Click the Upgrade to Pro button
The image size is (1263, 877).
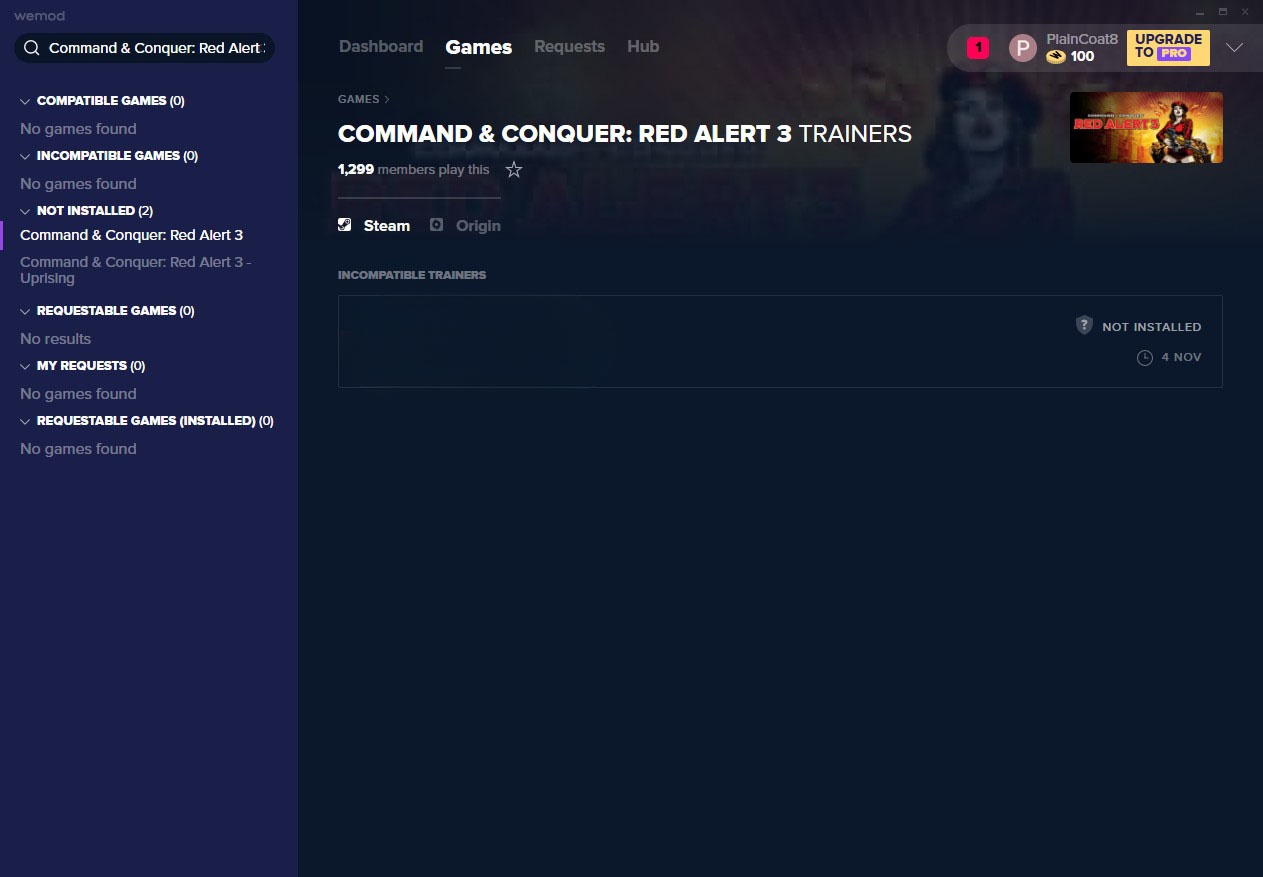[1168, 48]
